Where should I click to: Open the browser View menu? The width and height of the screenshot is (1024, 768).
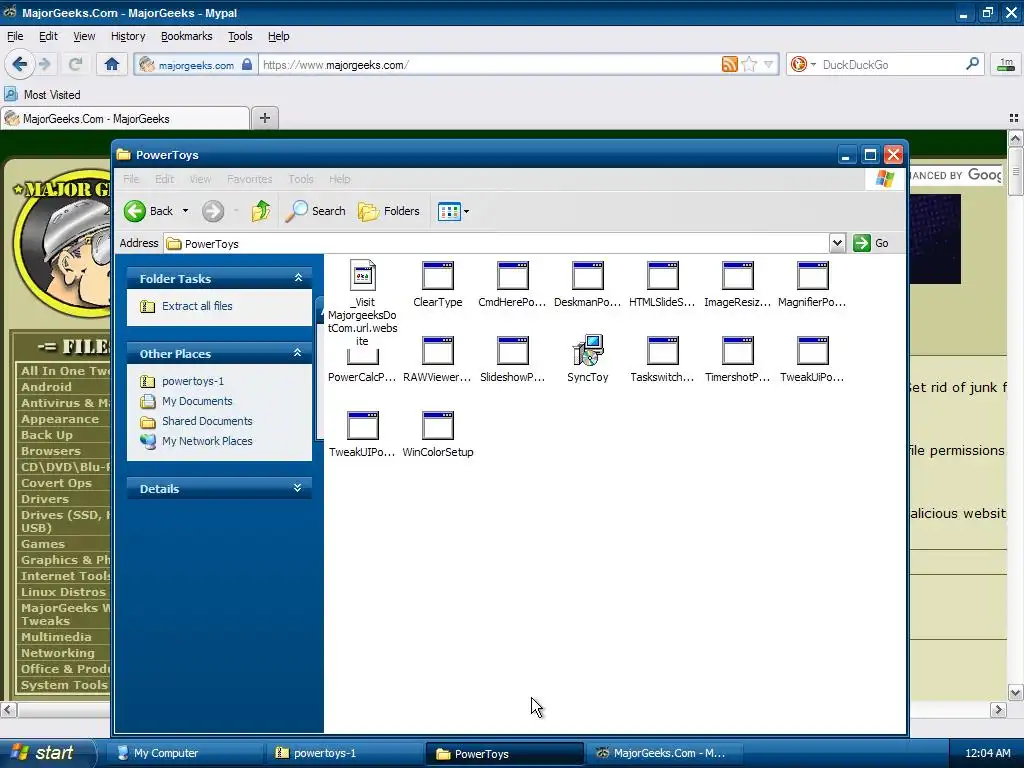84,36
